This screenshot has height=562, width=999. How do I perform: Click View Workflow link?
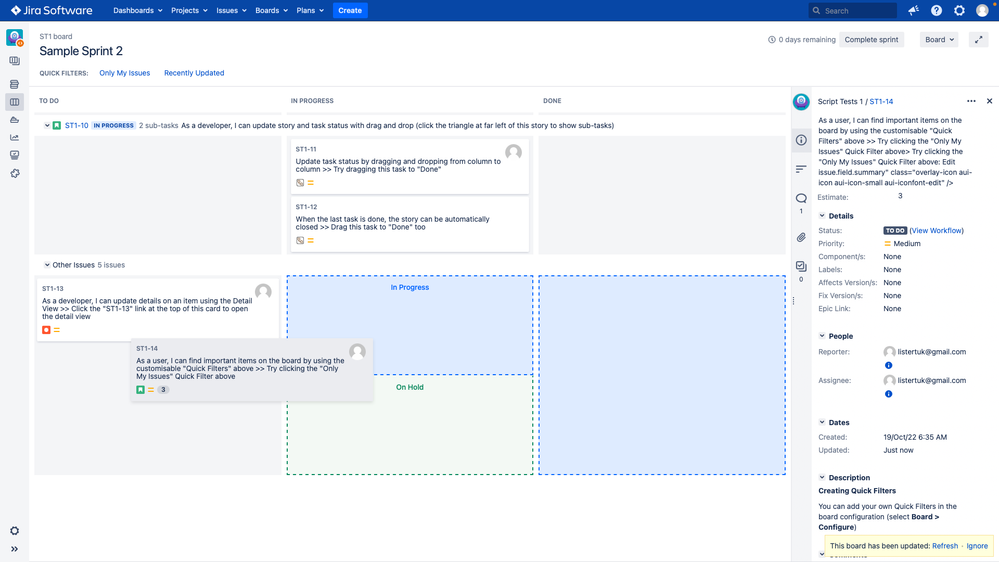[x=936, y=231]
